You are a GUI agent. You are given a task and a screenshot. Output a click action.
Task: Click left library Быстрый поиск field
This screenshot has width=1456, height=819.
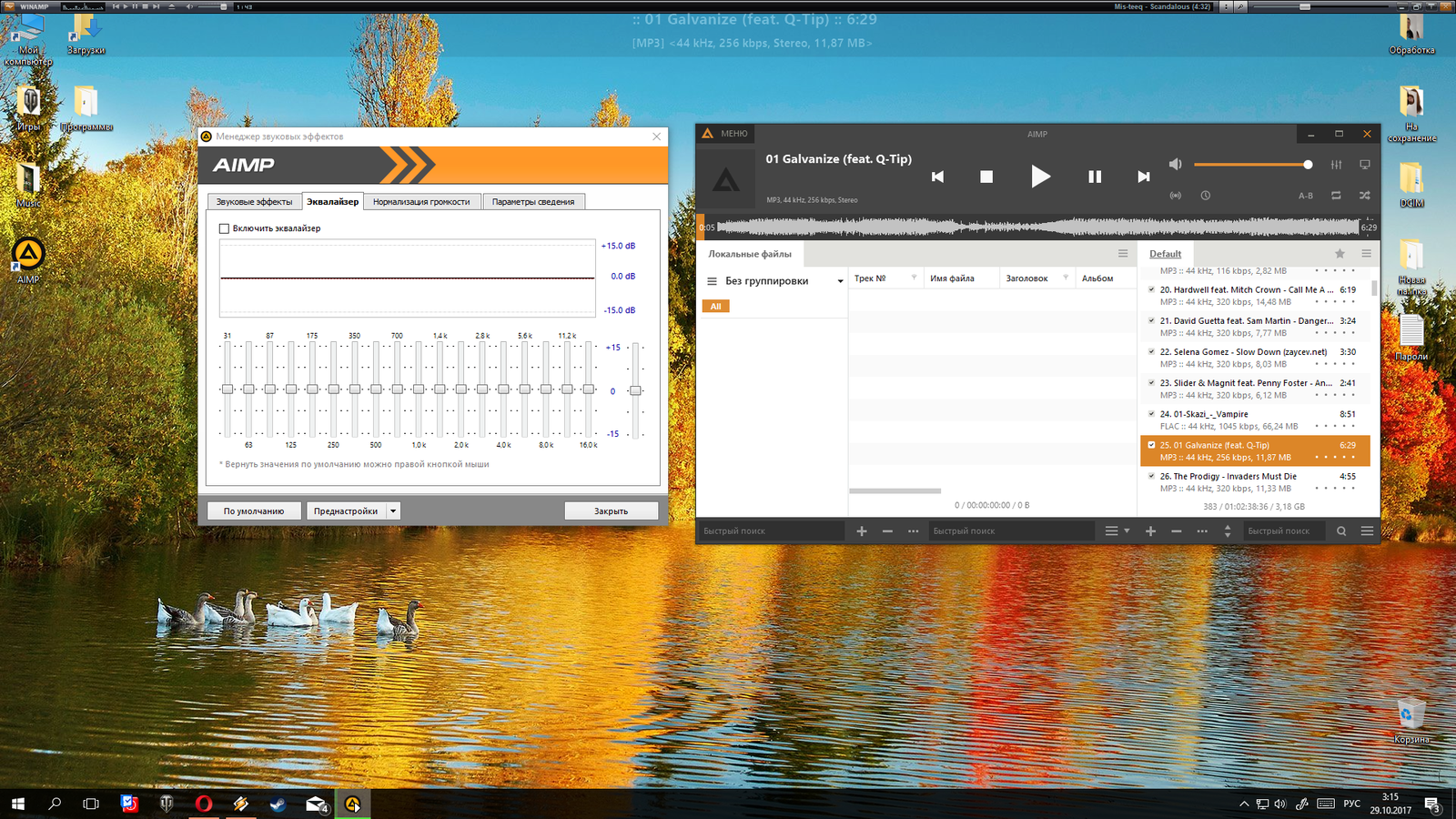coord(772,531)
